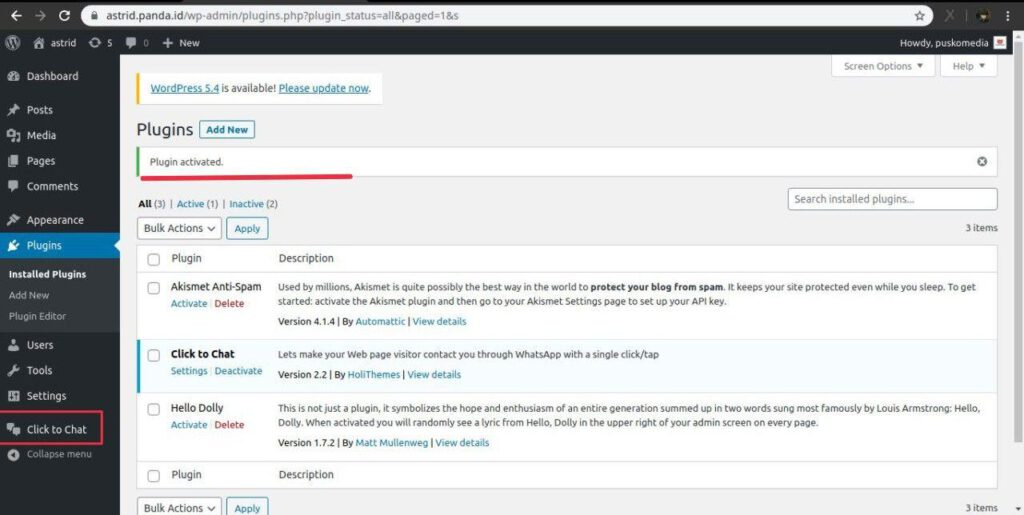View details for Click to Chat
The height and width of the screenshot is (515, 1024).
pos(434,375)
